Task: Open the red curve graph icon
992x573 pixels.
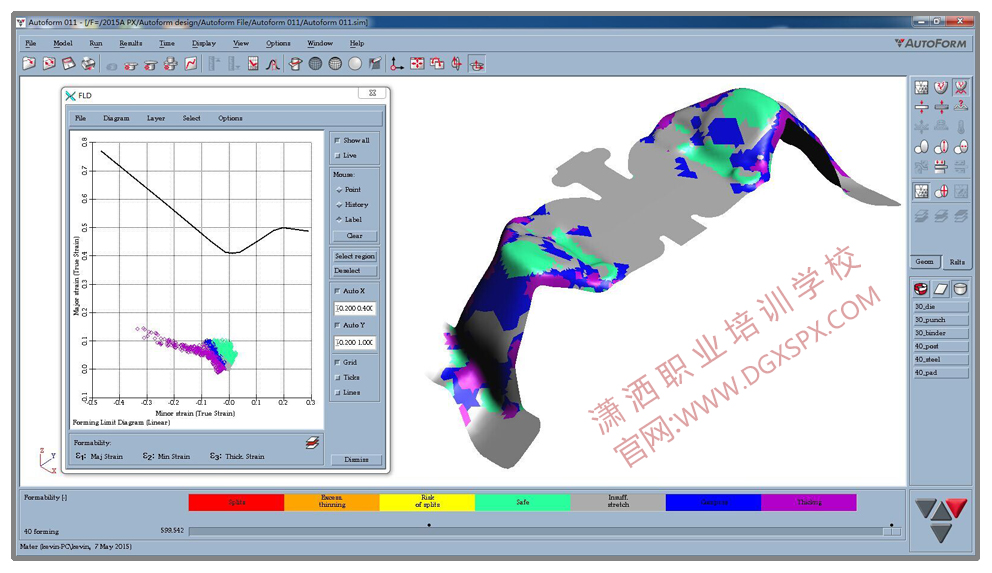Action: 190,63
